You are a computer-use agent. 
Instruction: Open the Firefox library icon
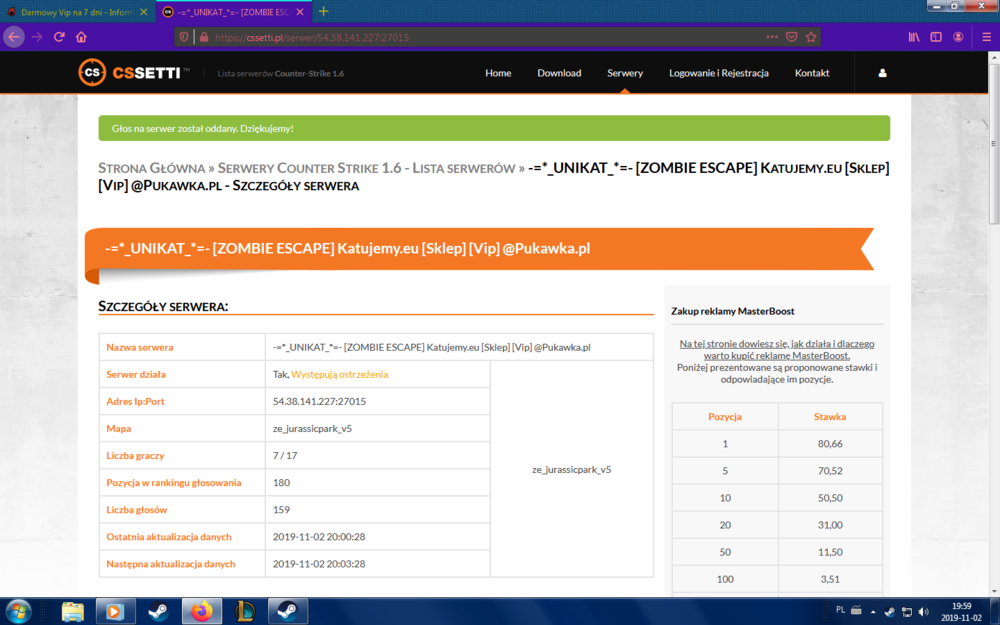(x=914, y=37)
